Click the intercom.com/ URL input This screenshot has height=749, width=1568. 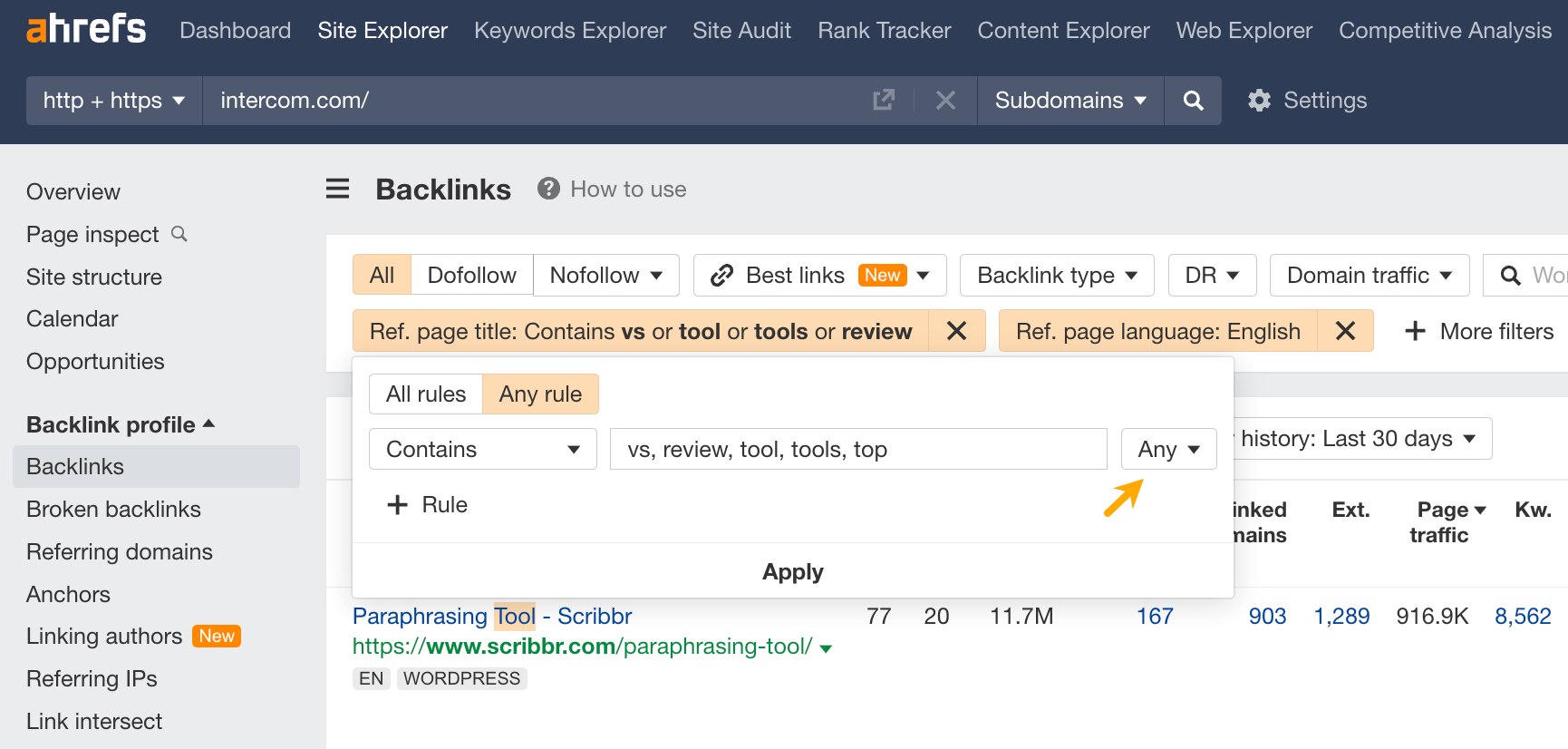(535, 100)
